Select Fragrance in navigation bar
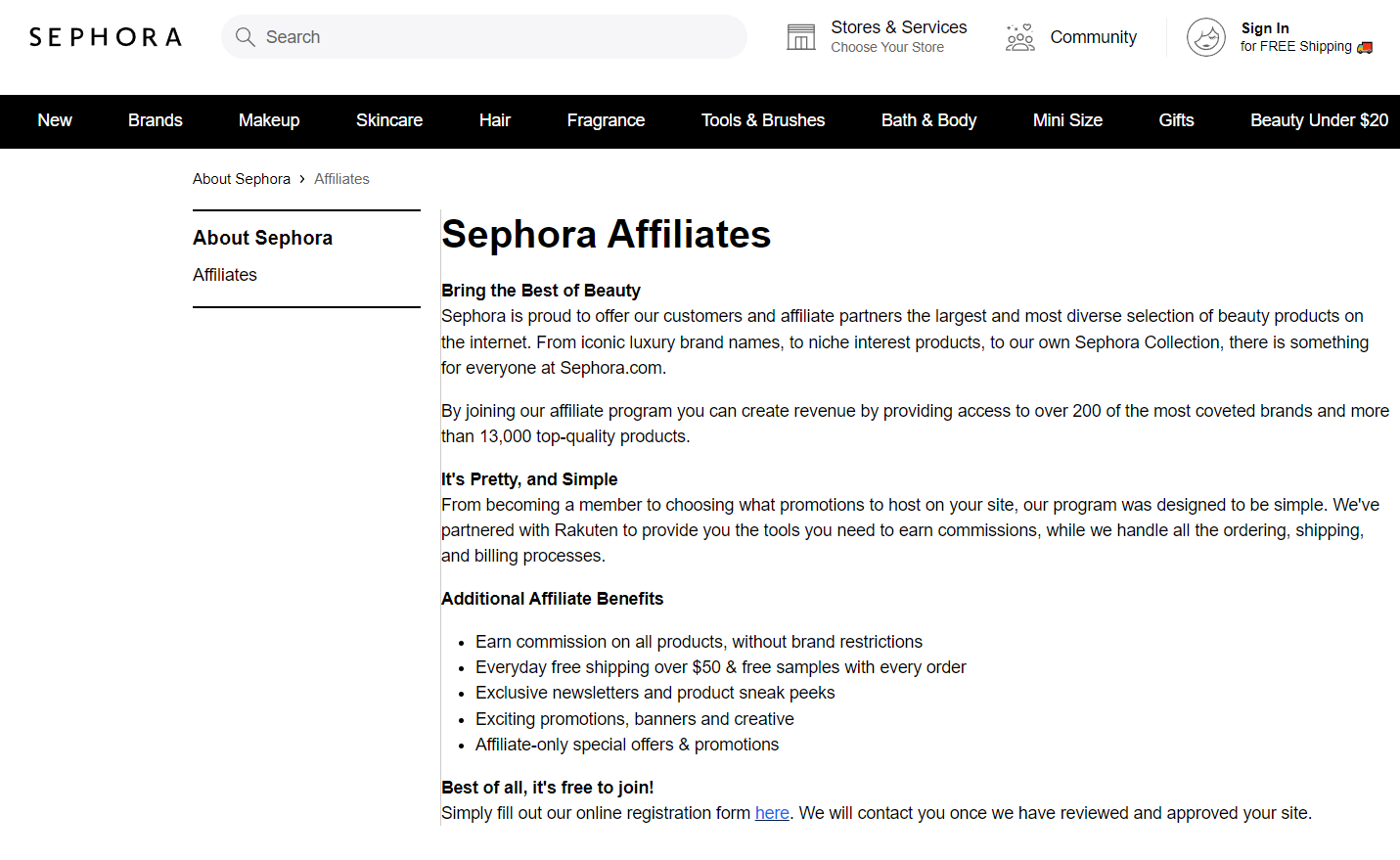This screenshot has height=860, width=1400. pyautogui.click(x=606, y=120)
